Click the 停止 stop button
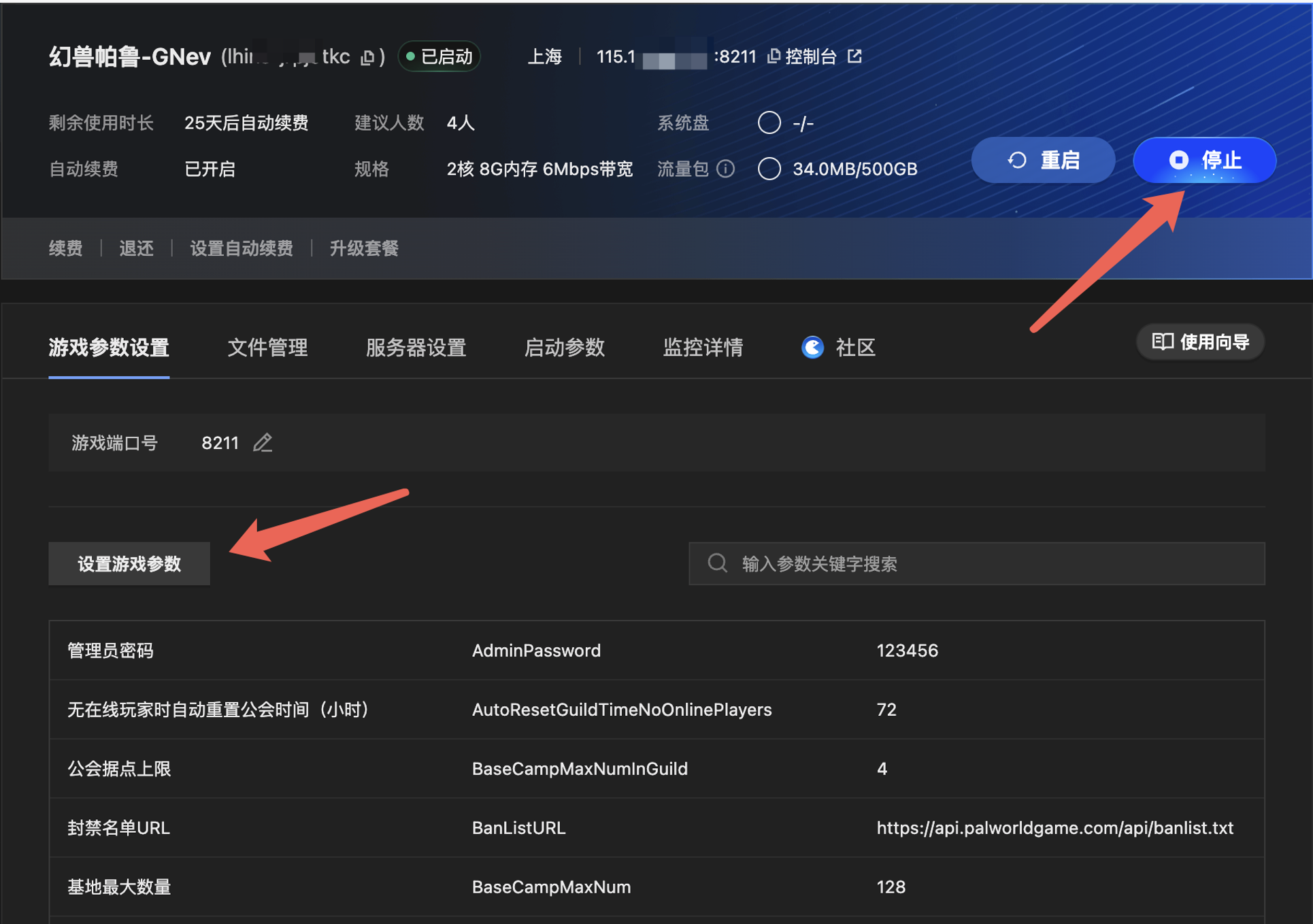 point(1204,161)
